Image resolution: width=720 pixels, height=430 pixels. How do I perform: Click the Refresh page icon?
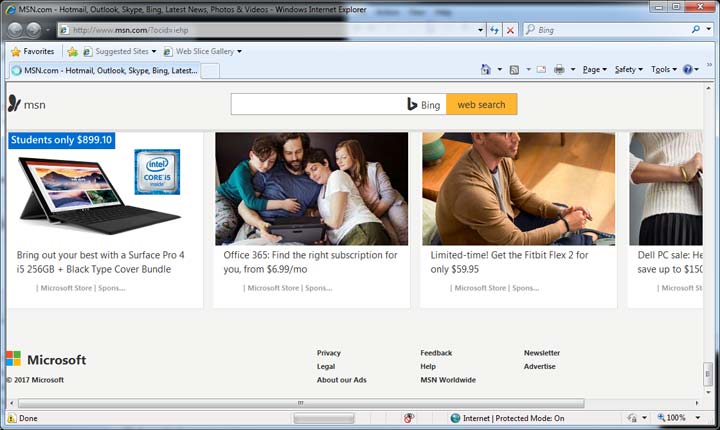pos(495,30)
